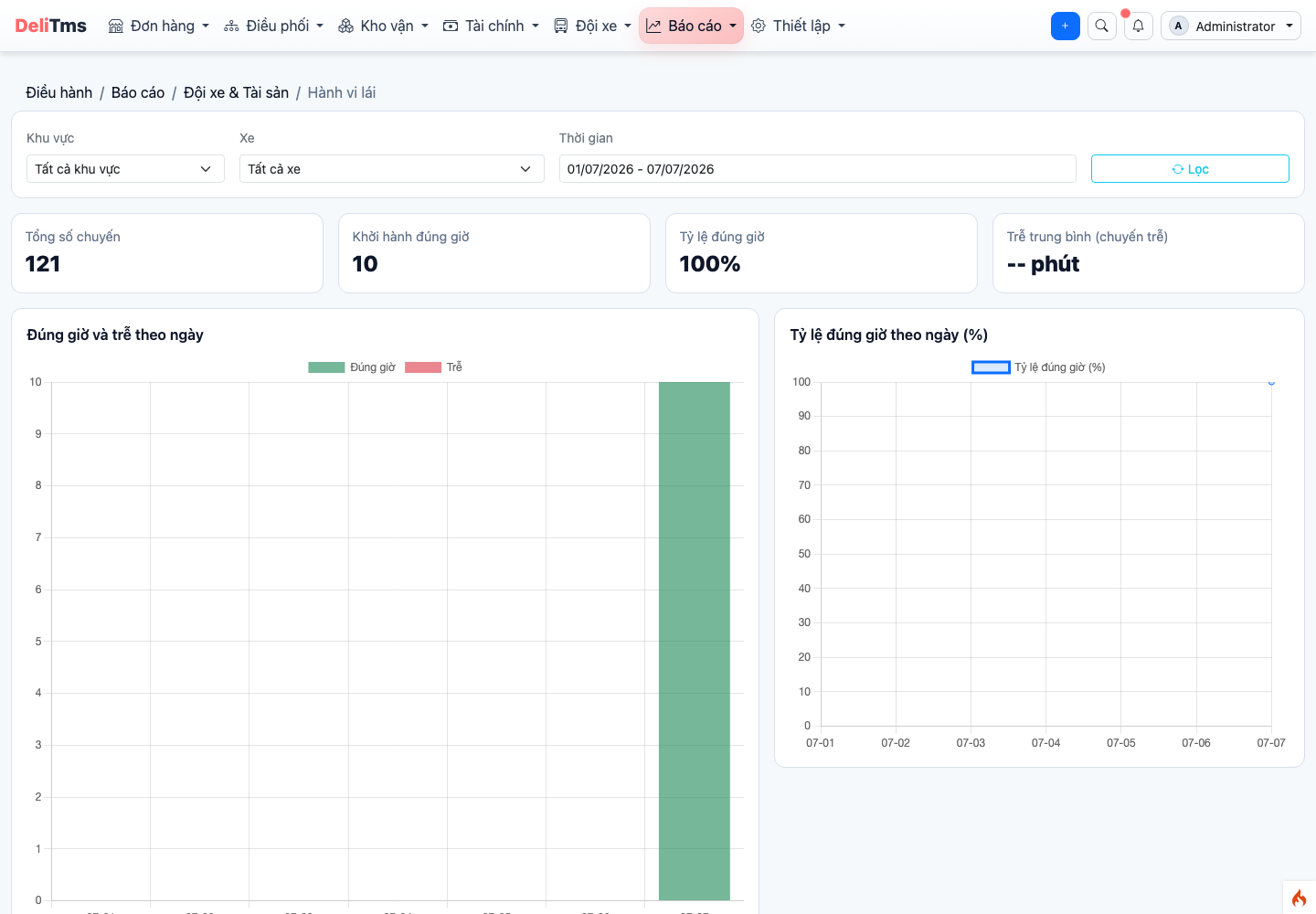Click the green 07-07 bar in chart
This screenshot has width=1316, height=914.
(x=695, y=641)
